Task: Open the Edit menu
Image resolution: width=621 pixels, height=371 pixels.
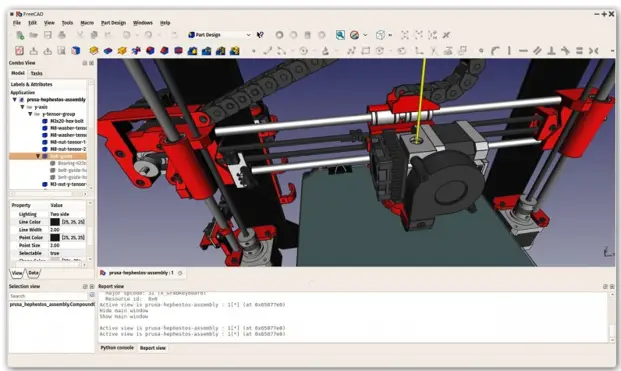Action: pyautogui.click(x=32, y=23)
